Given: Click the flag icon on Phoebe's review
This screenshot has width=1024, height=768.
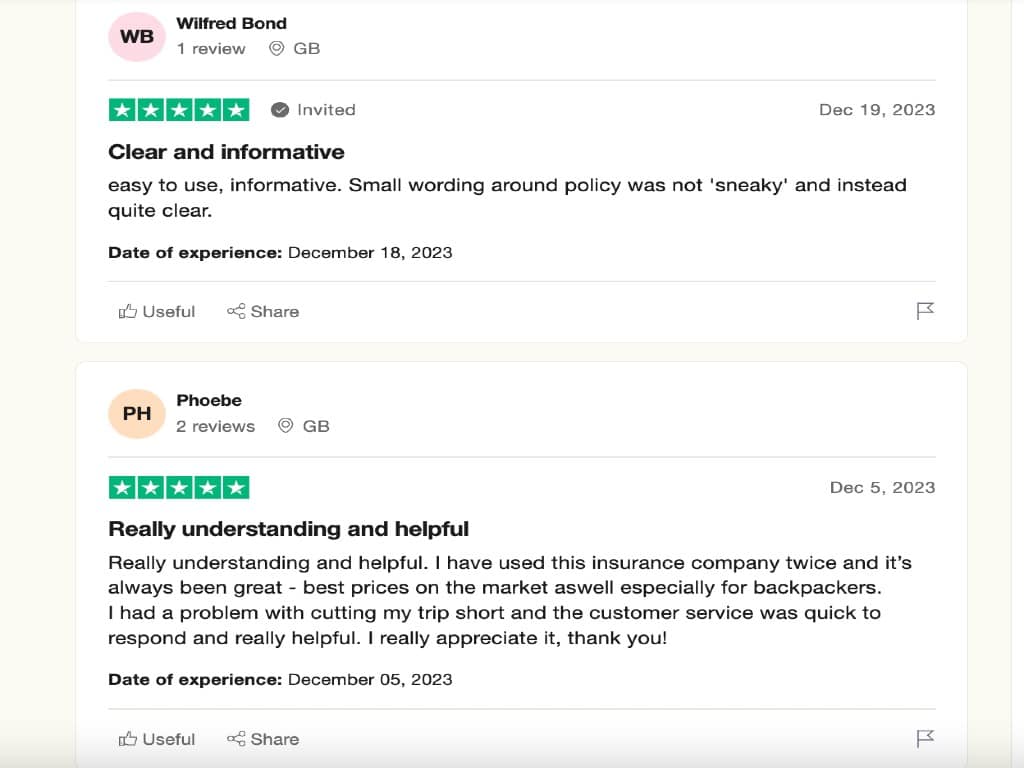Looking at the screenshot, I should pyautogui.click(x=925, y=738).
